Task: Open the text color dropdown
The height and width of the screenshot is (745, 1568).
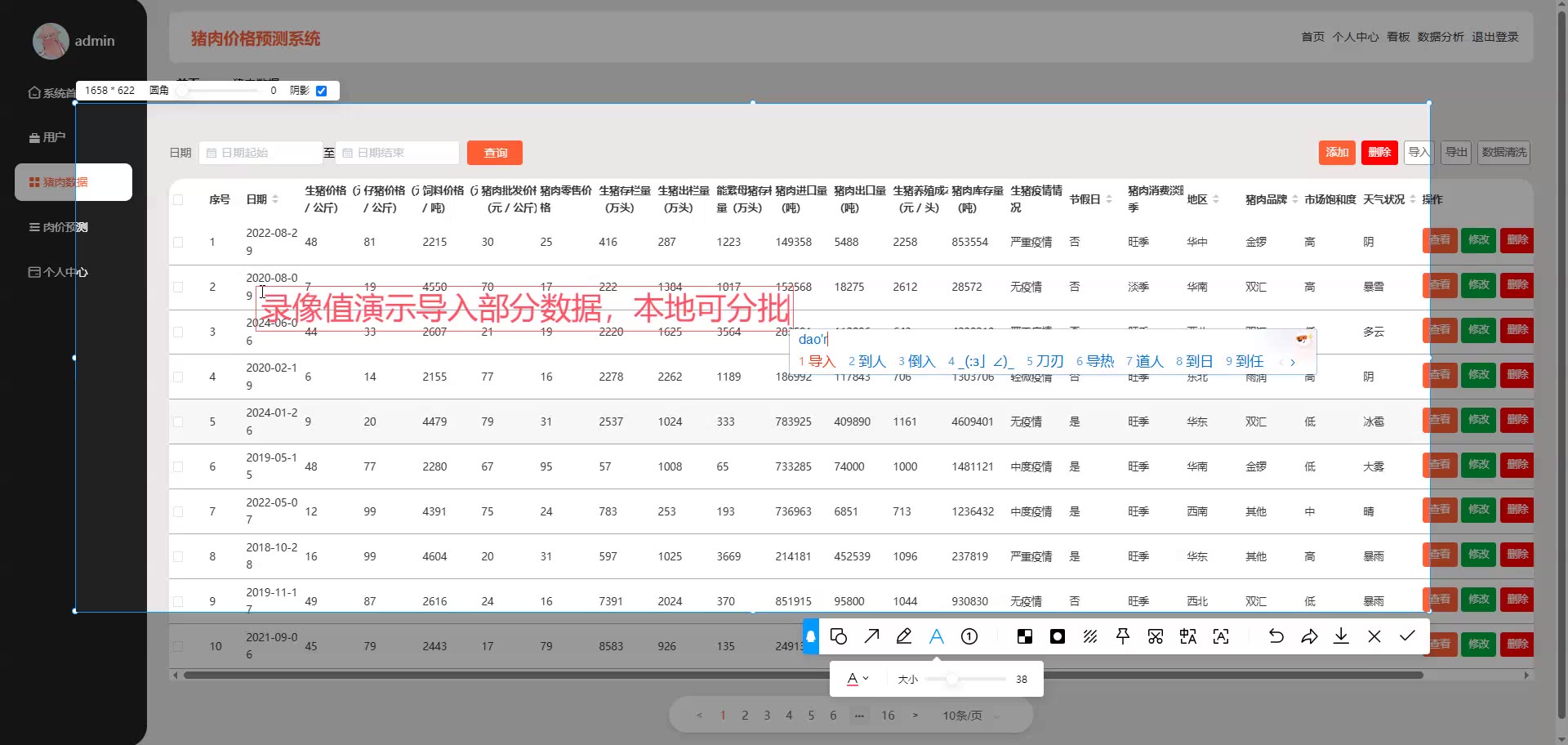Action: click(x=857, y=679)
